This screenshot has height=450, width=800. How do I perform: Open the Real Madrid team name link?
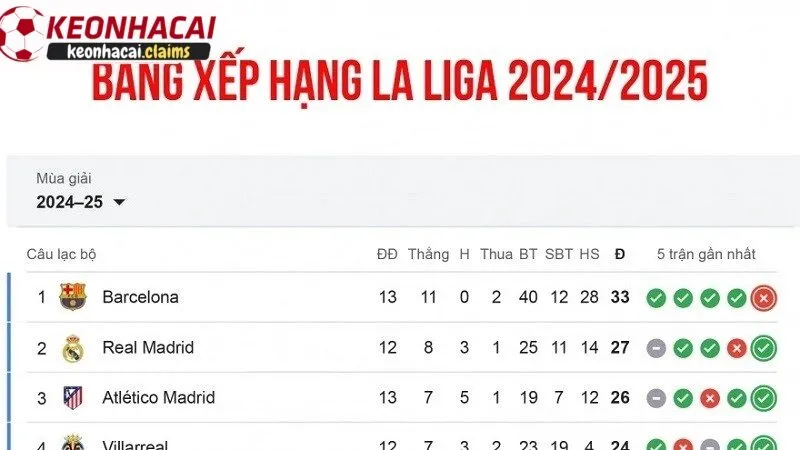pyautogui.click(x=148, y=348)
